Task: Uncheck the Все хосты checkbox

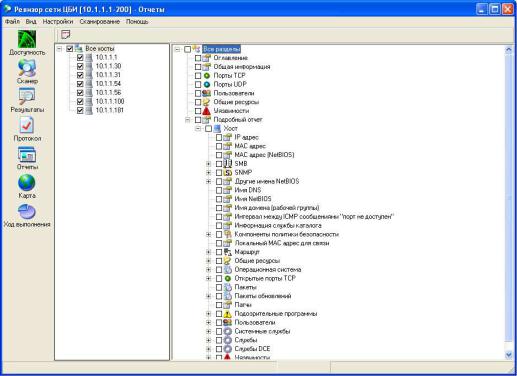Action: (70, 49)
